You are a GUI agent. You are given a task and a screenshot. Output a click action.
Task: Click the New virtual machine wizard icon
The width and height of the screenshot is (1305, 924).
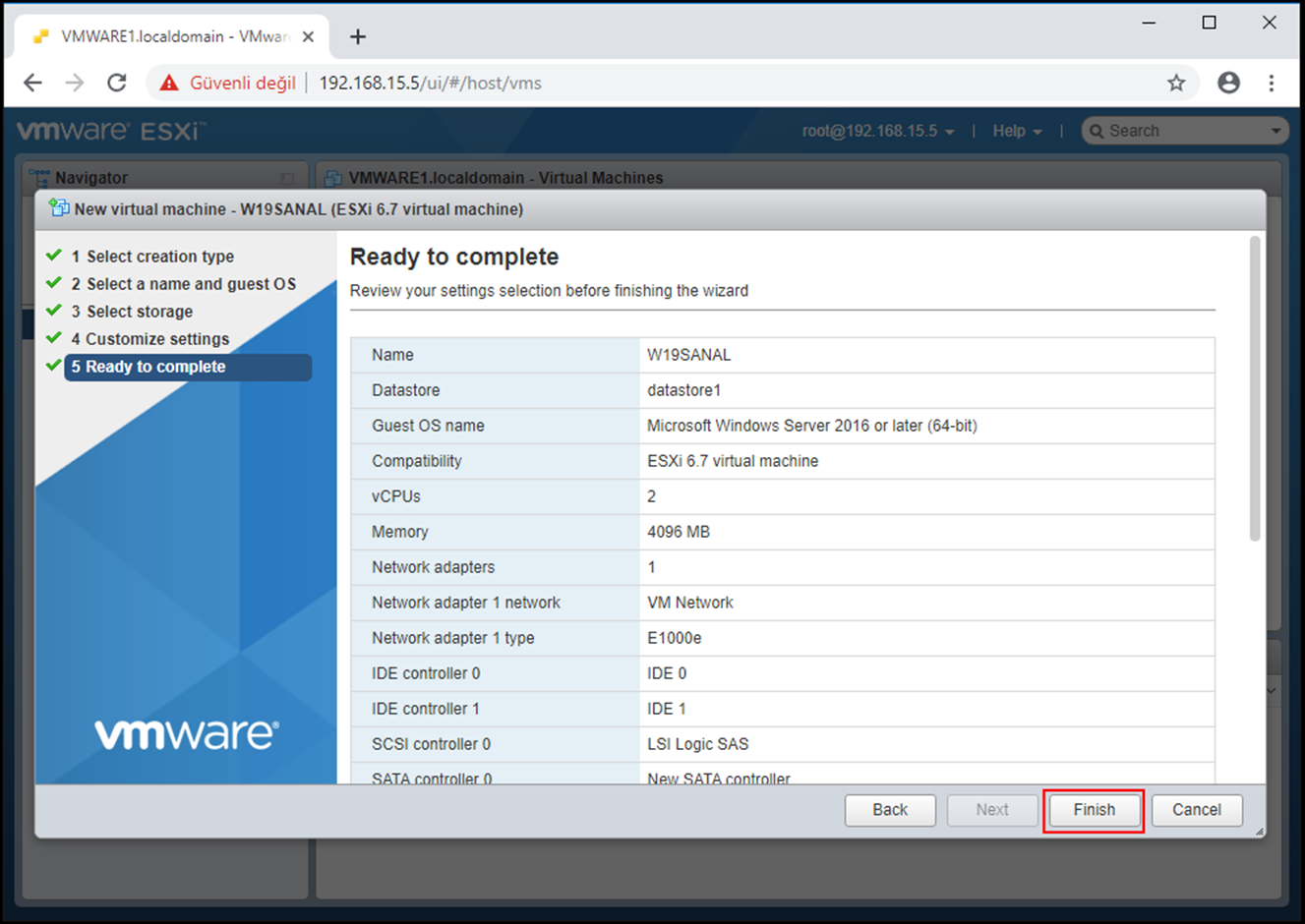(x=59, y=208)
